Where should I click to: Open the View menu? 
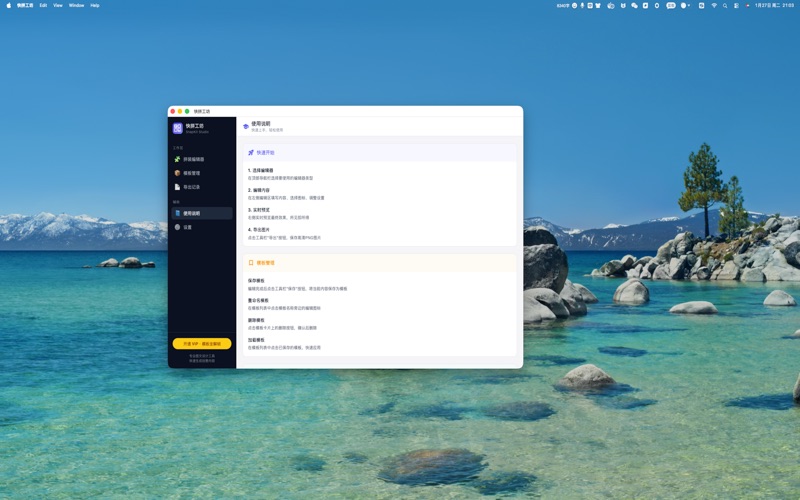click(58, 5)
